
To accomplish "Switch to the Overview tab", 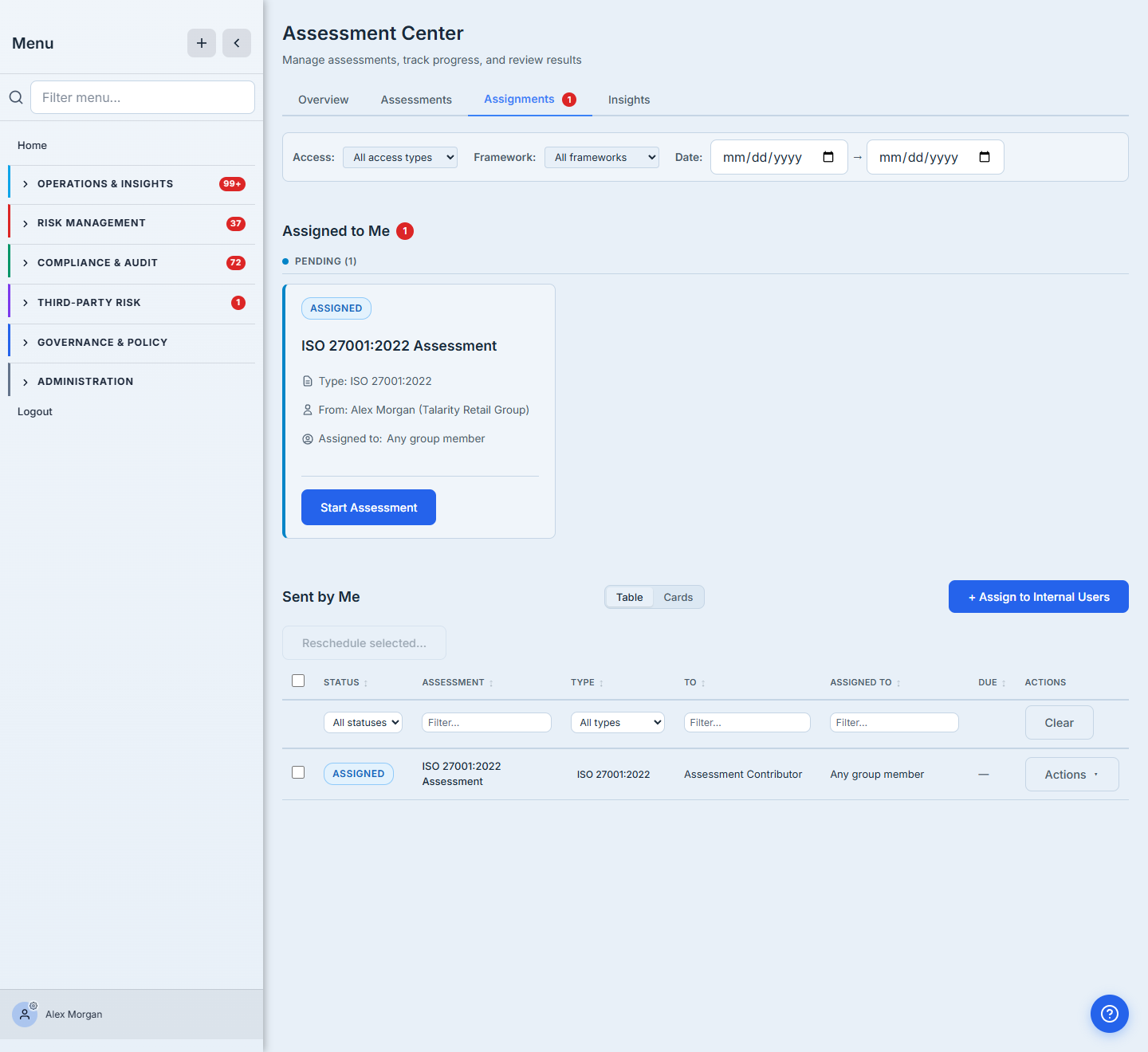I will click(x=323, y=100).
